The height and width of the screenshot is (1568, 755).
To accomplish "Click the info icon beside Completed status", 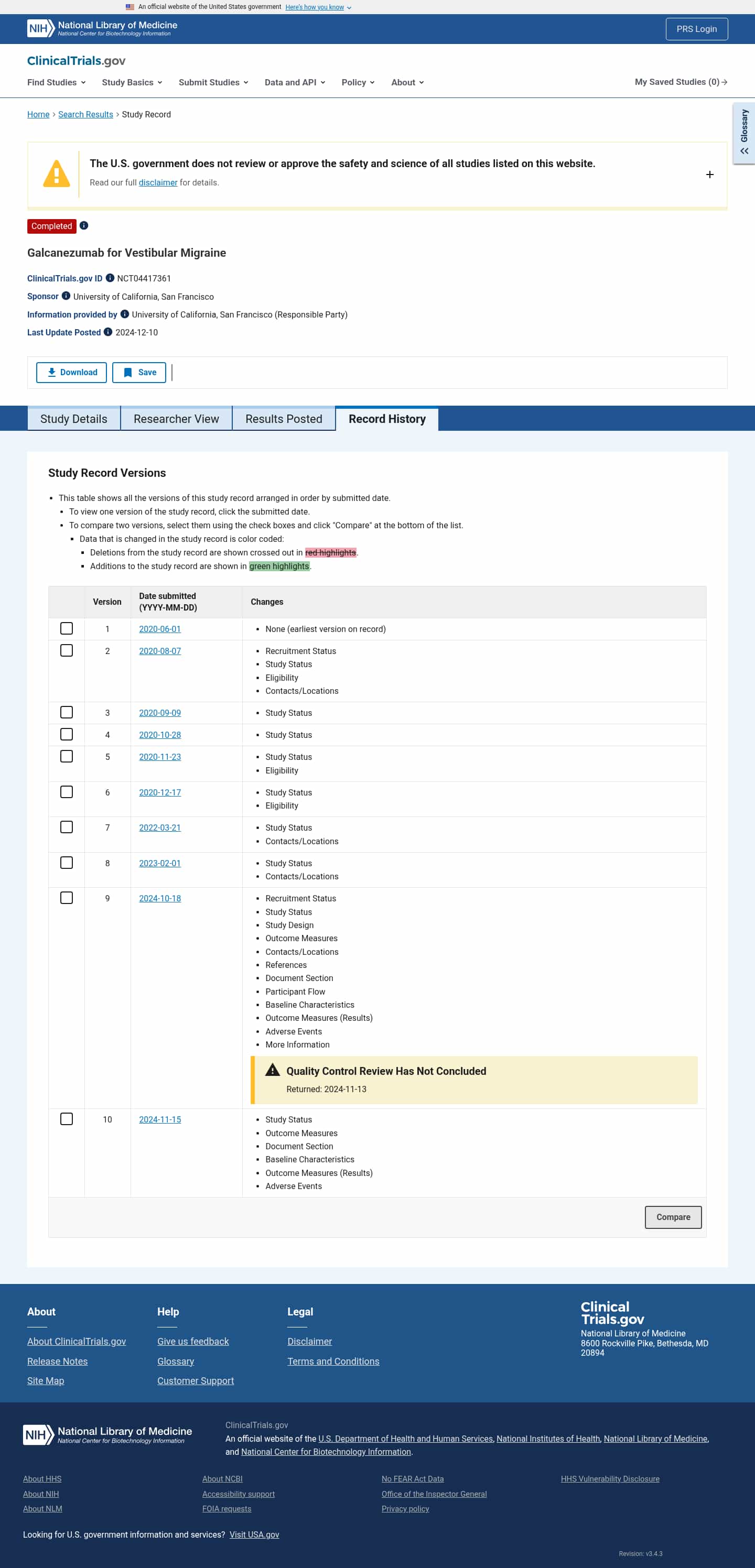I will click(x=84, y=226).
